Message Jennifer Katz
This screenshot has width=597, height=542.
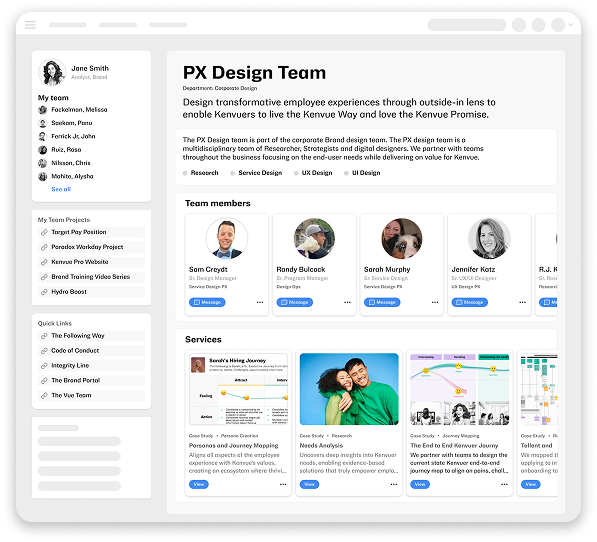[470, 302]
